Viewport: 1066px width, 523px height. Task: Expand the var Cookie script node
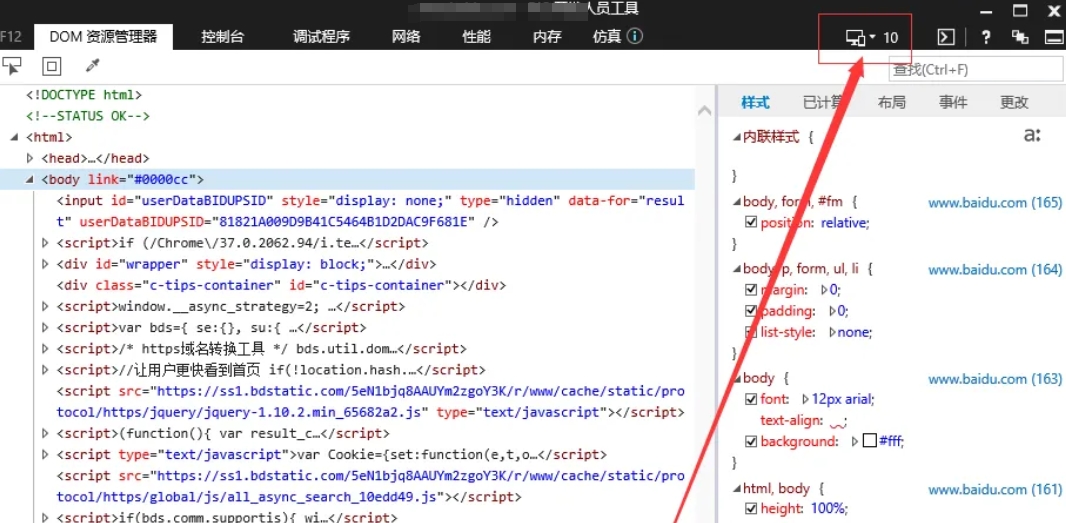[x=46, y=454]
